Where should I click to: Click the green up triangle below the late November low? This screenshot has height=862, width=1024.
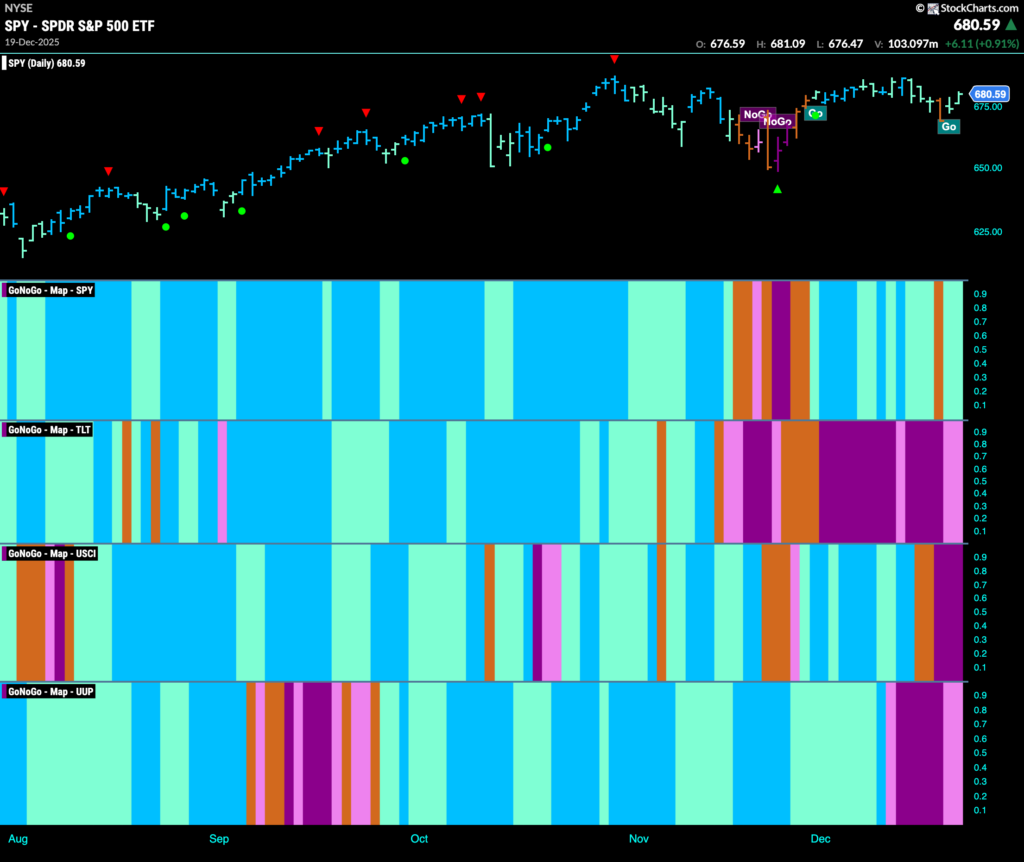(777, 189)
